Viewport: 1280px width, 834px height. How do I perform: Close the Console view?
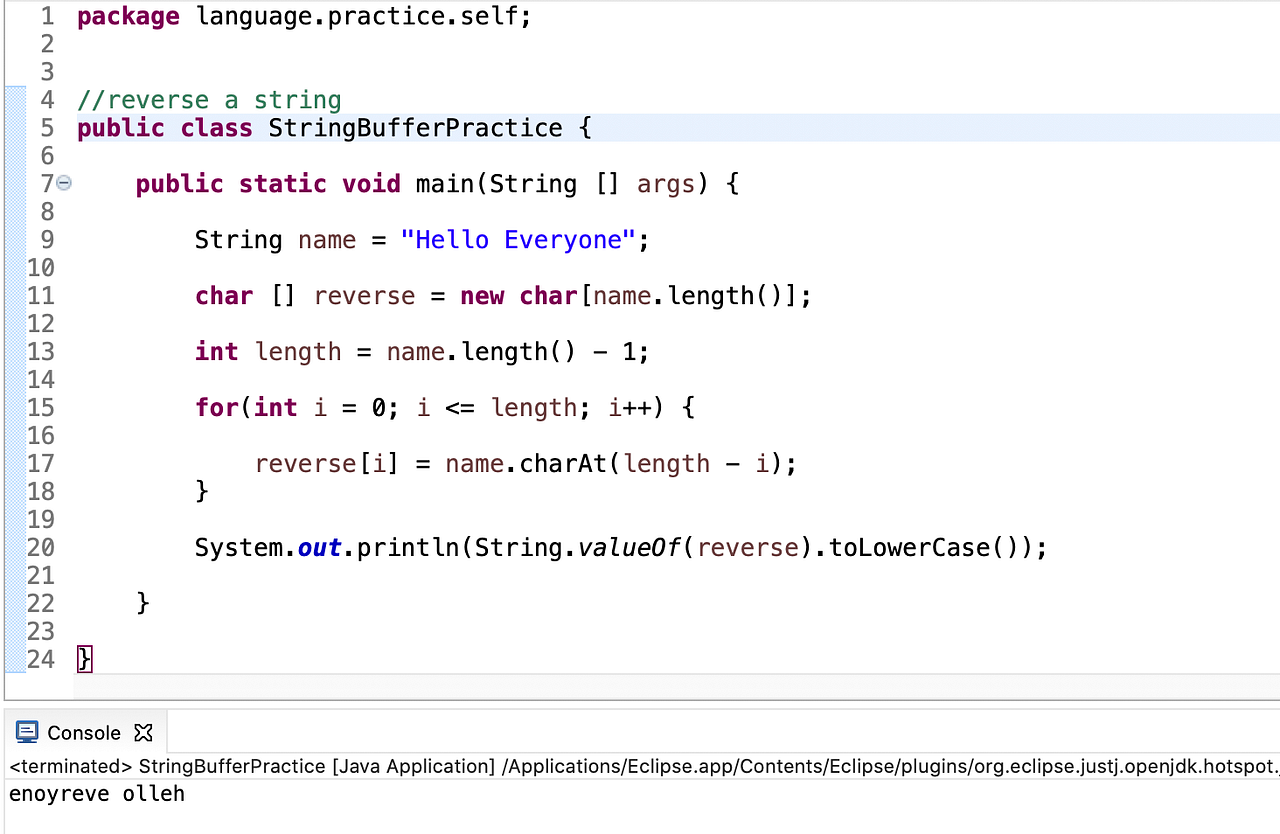point(143,732)
